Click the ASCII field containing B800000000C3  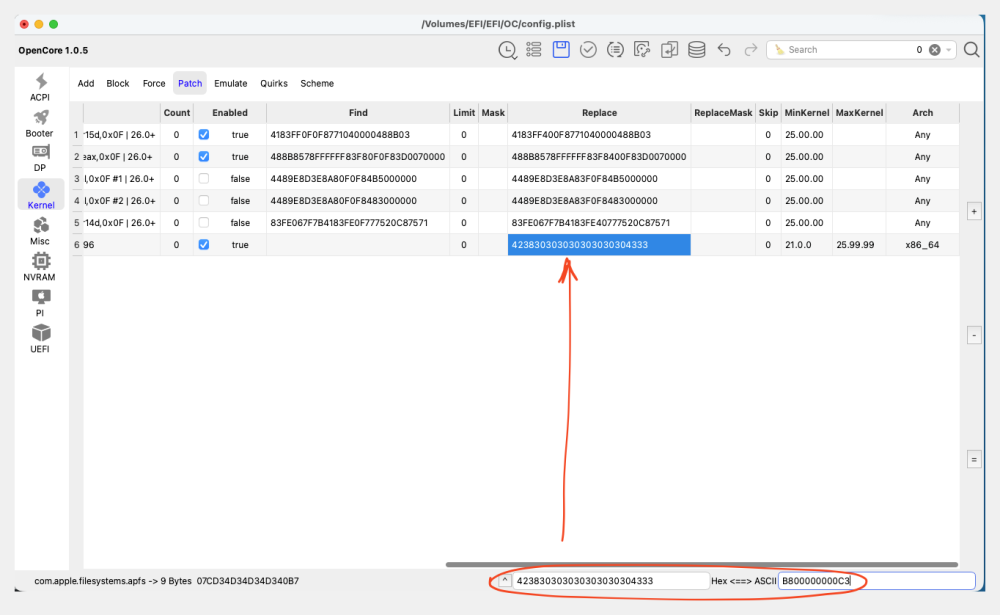tap(876, 581)
